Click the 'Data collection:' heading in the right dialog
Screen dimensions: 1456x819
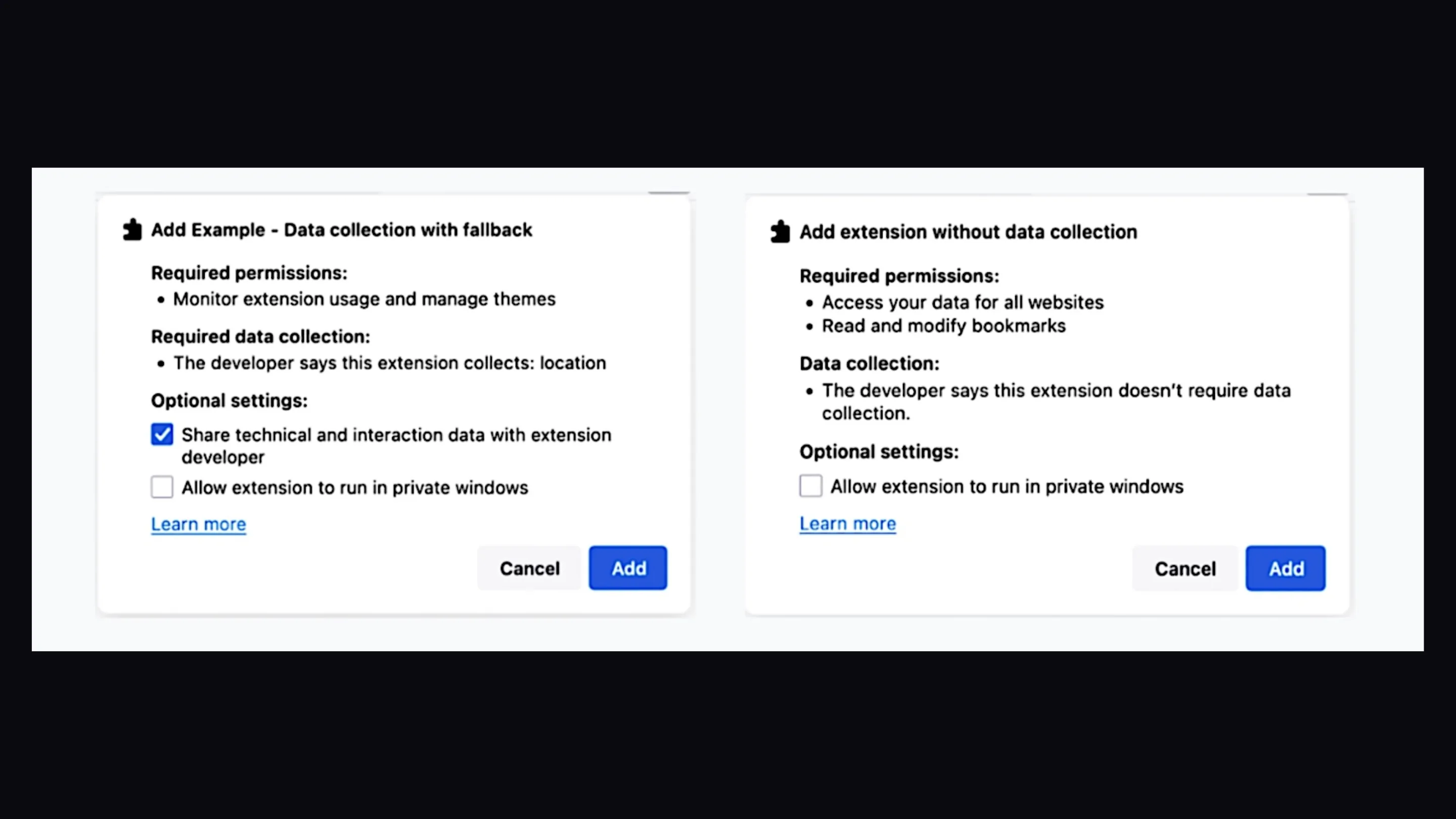pyautogui.click(x=869, y=363)
